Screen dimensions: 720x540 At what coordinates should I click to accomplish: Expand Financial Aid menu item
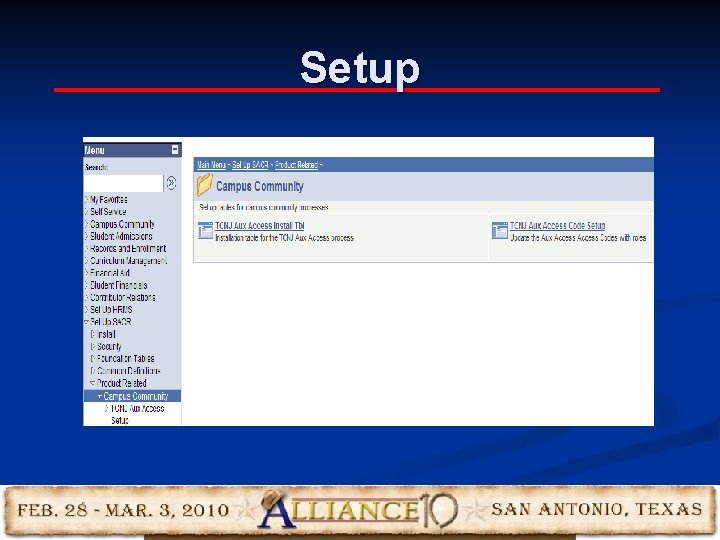coord(109,273)
